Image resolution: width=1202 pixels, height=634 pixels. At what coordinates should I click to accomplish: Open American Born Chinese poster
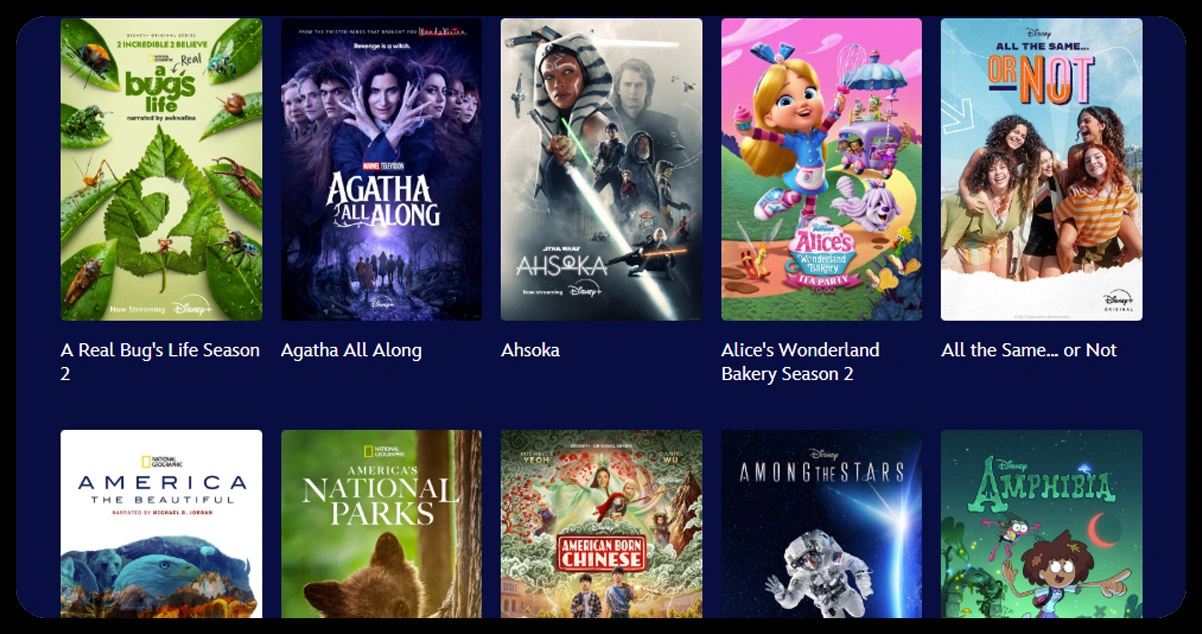tap(601, 524)
